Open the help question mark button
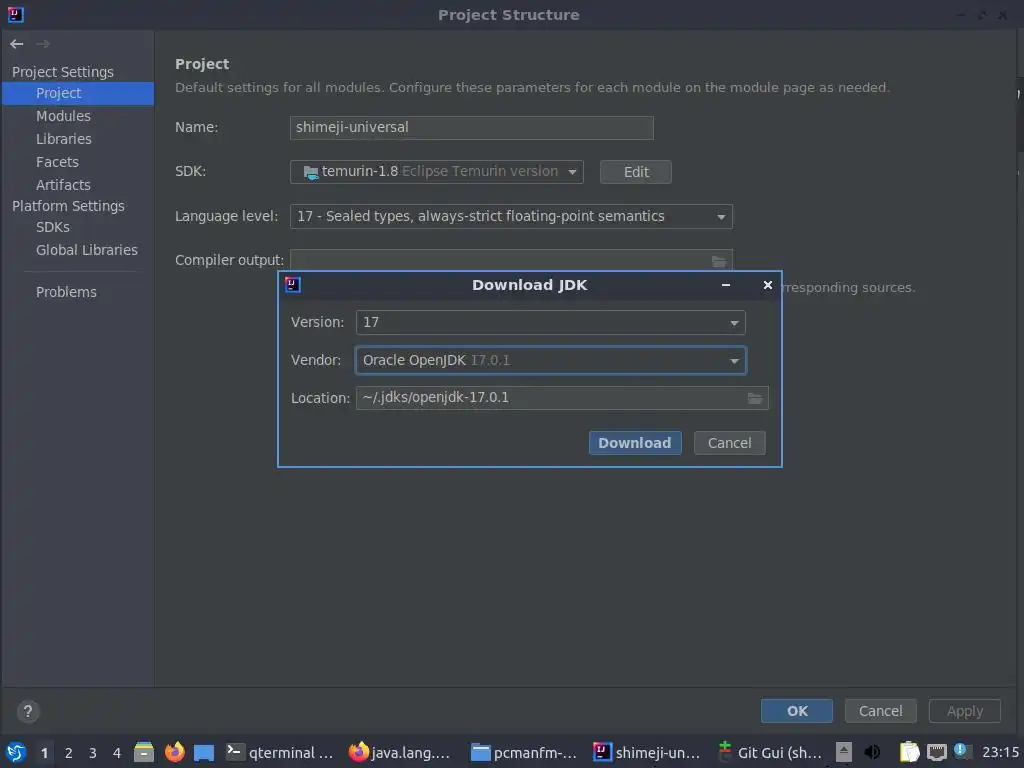 pos(27,711)
